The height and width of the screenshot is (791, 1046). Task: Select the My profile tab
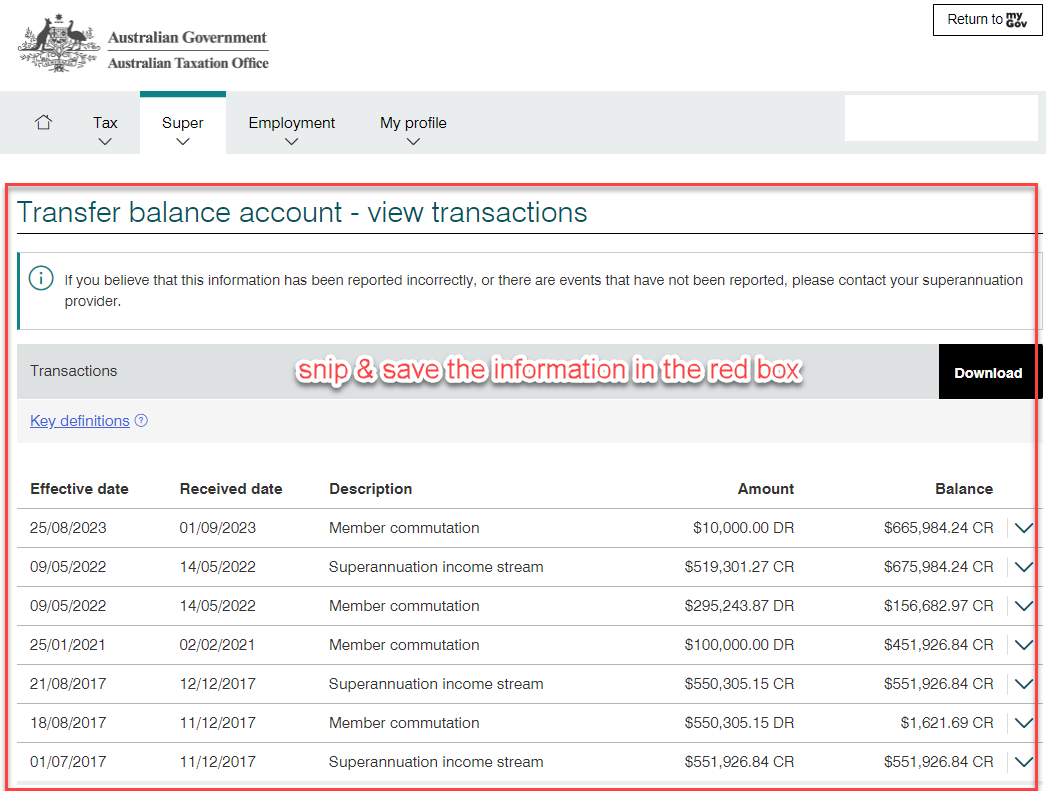(x=412, y=122)
